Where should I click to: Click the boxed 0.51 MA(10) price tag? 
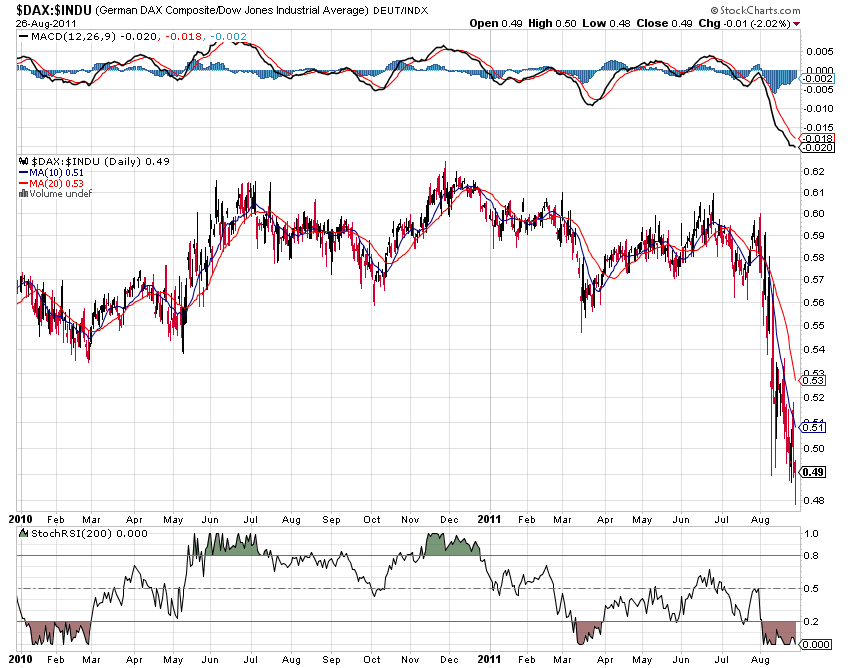814,427
